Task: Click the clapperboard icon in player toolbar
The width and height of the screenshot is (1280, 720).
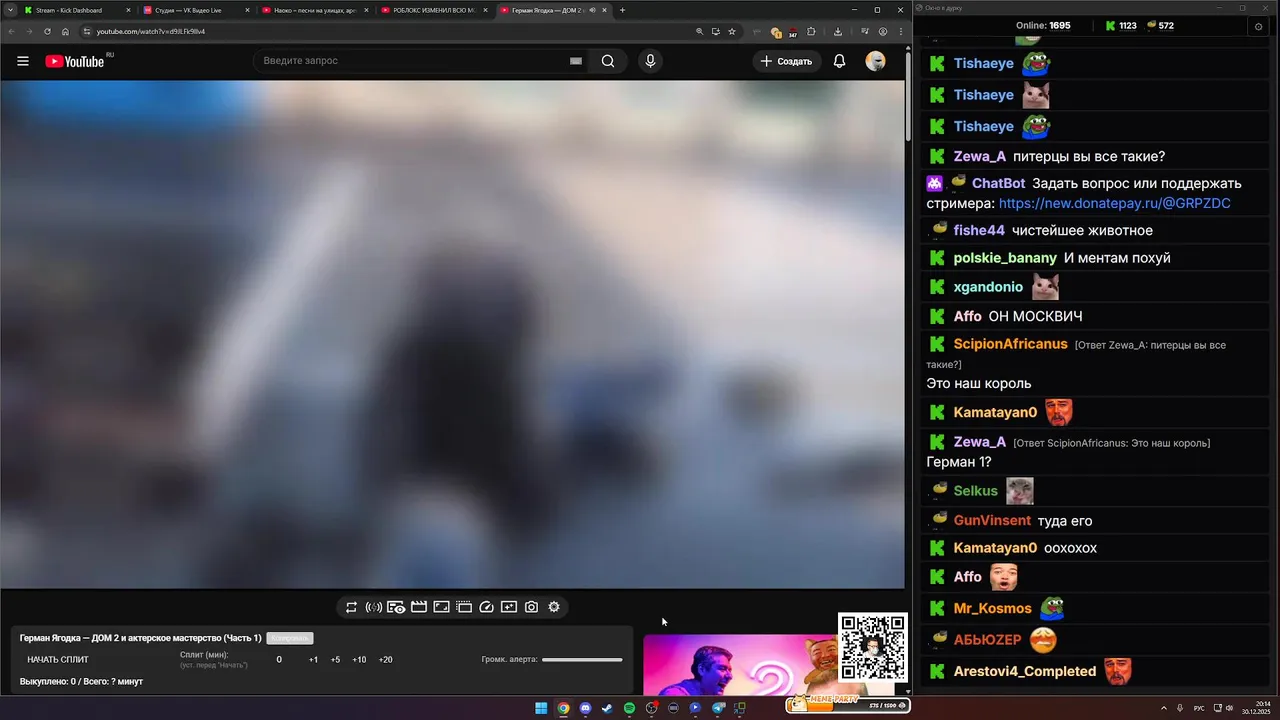Action: [x=419, y=607]
